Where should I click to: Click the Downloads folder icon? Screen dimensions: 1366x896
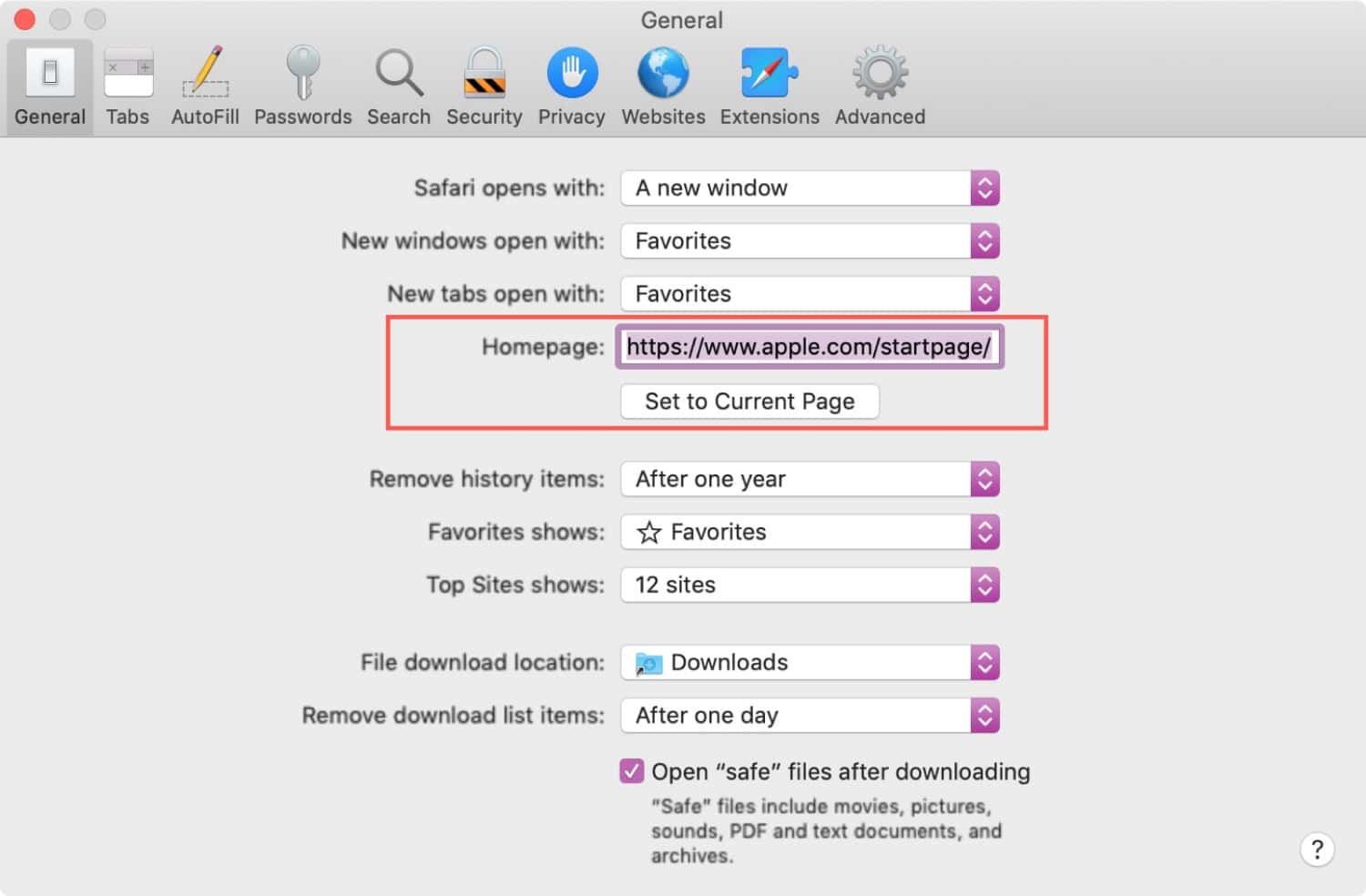tap(648, 663)
